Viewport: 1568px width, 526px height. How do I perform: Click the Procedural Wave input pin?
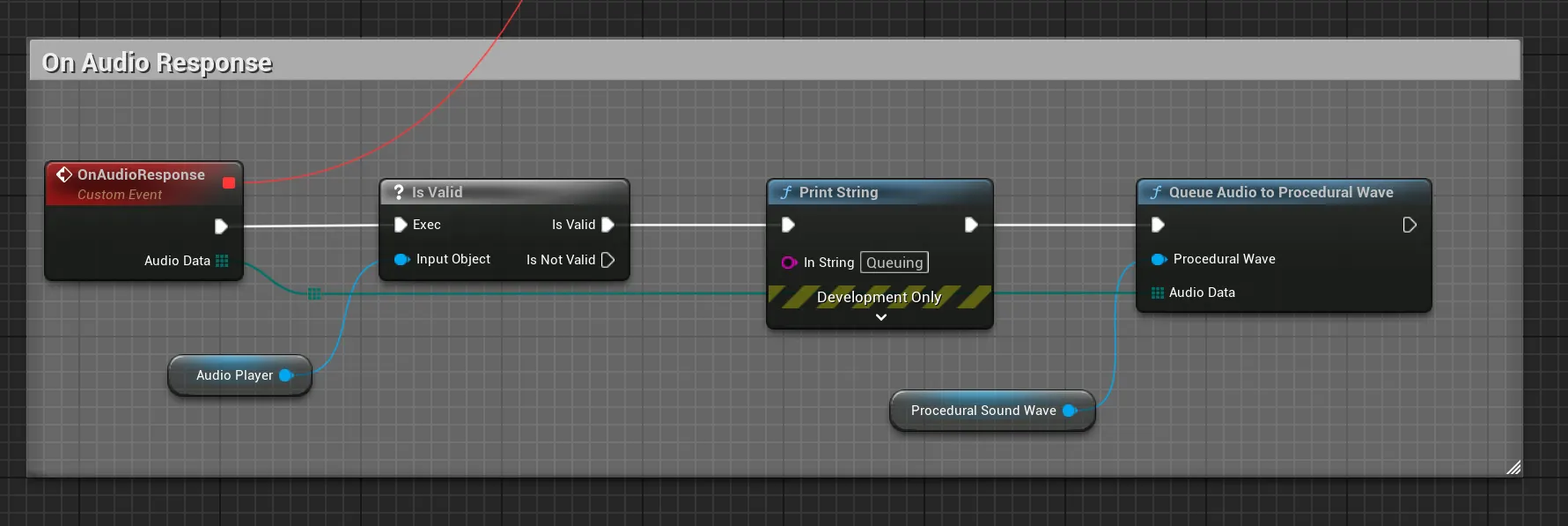1159,259
